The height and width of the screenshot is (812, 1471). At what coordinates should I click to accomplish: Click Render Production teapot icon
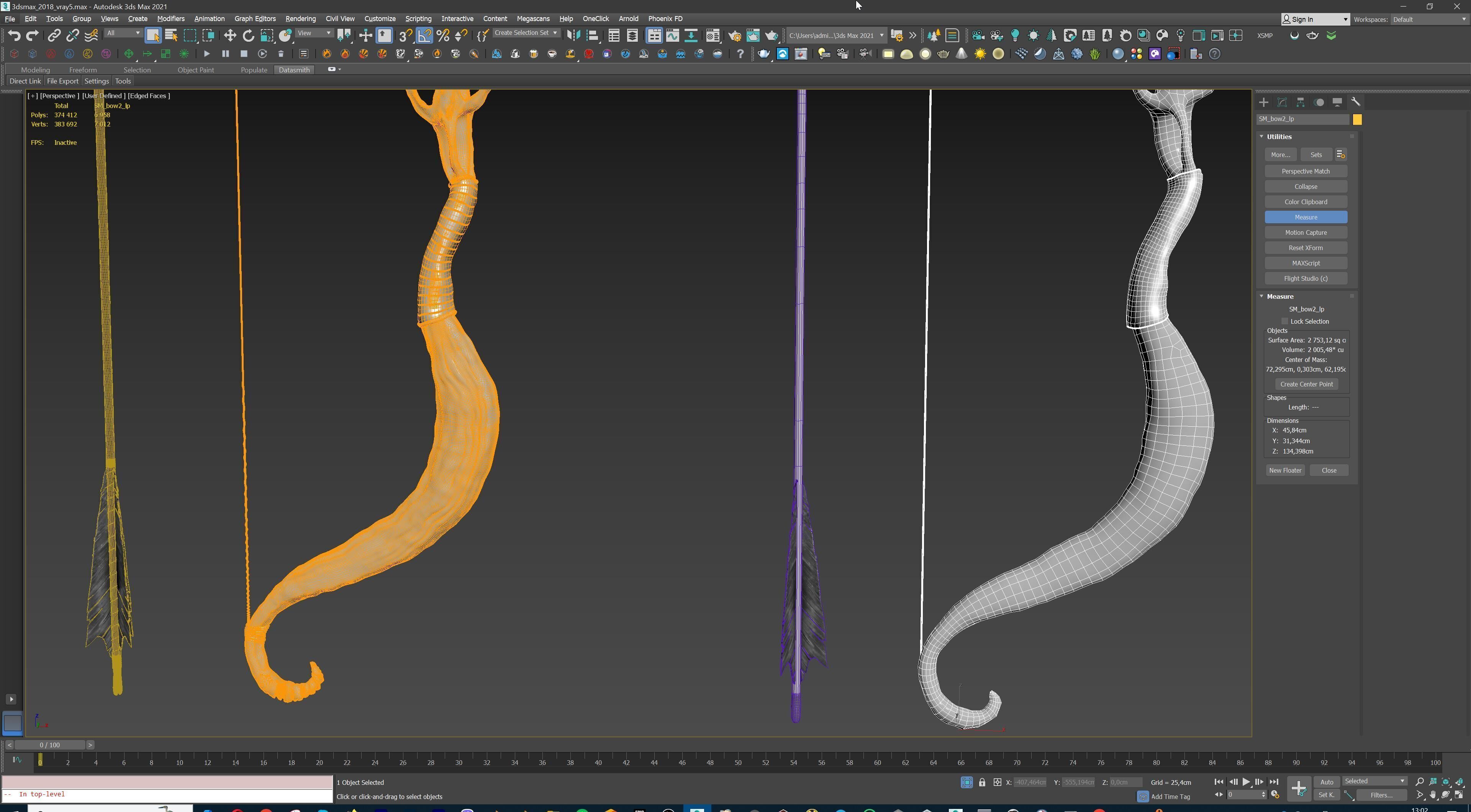tap(772, 35)
